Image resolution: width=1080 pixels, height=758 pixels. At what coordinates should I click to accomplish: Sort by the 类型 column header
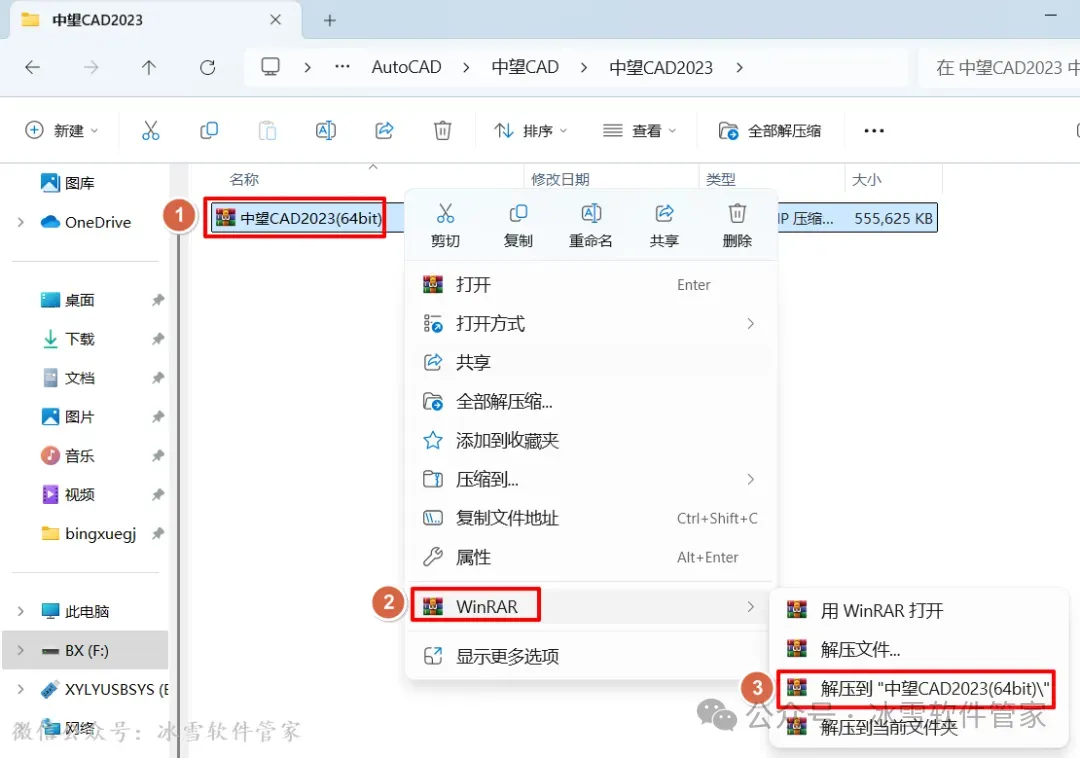tap(720, 179)
